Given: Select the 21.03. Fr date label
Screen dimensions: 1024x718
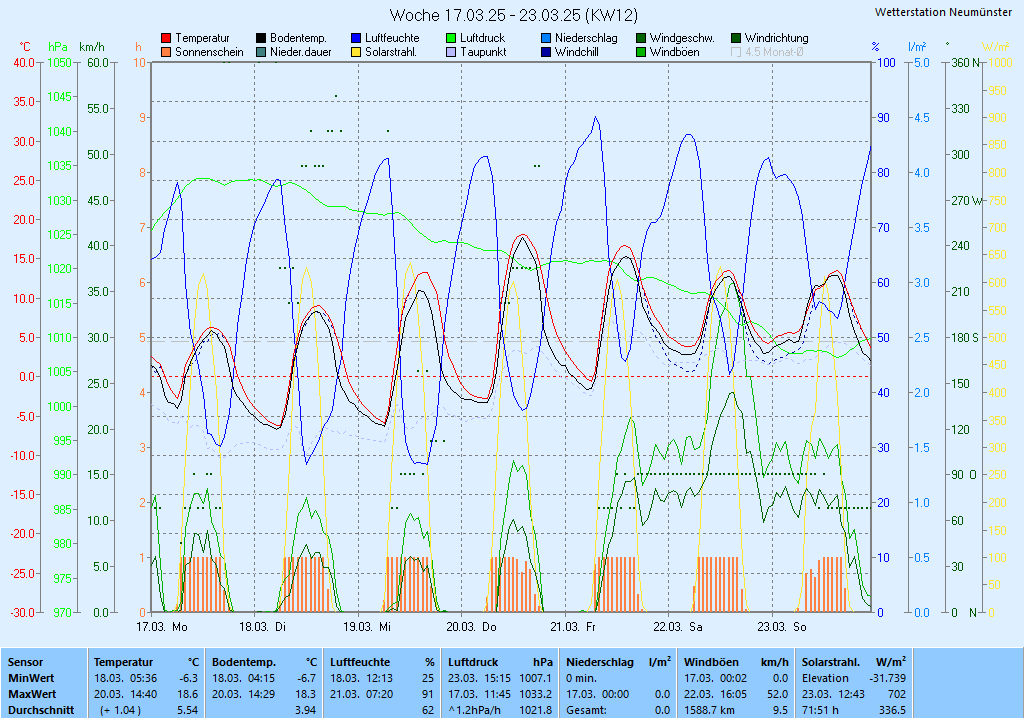Looking at the screenshot, I should 573,627.
